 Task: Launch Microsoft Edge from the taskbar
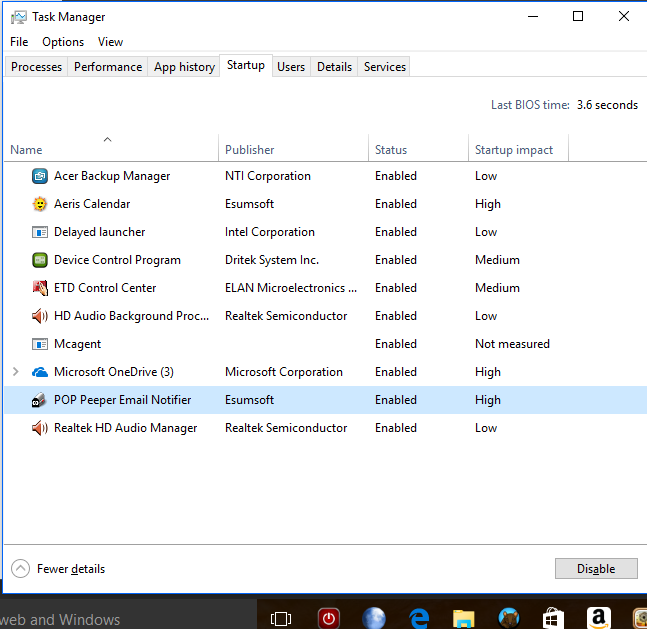tap(419, 618)
